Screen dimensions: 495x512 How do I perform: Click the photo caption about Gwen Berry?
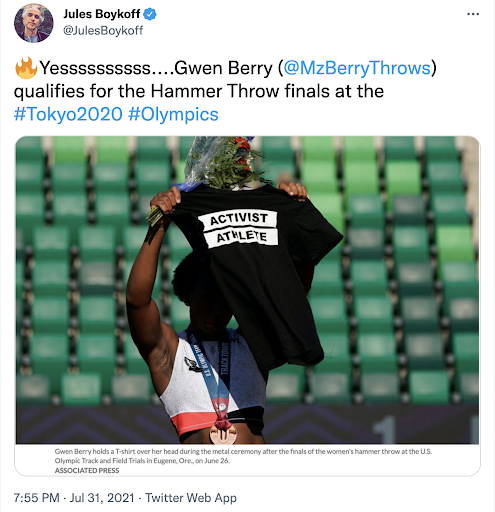pyautogui.click(x=243, y=456)
